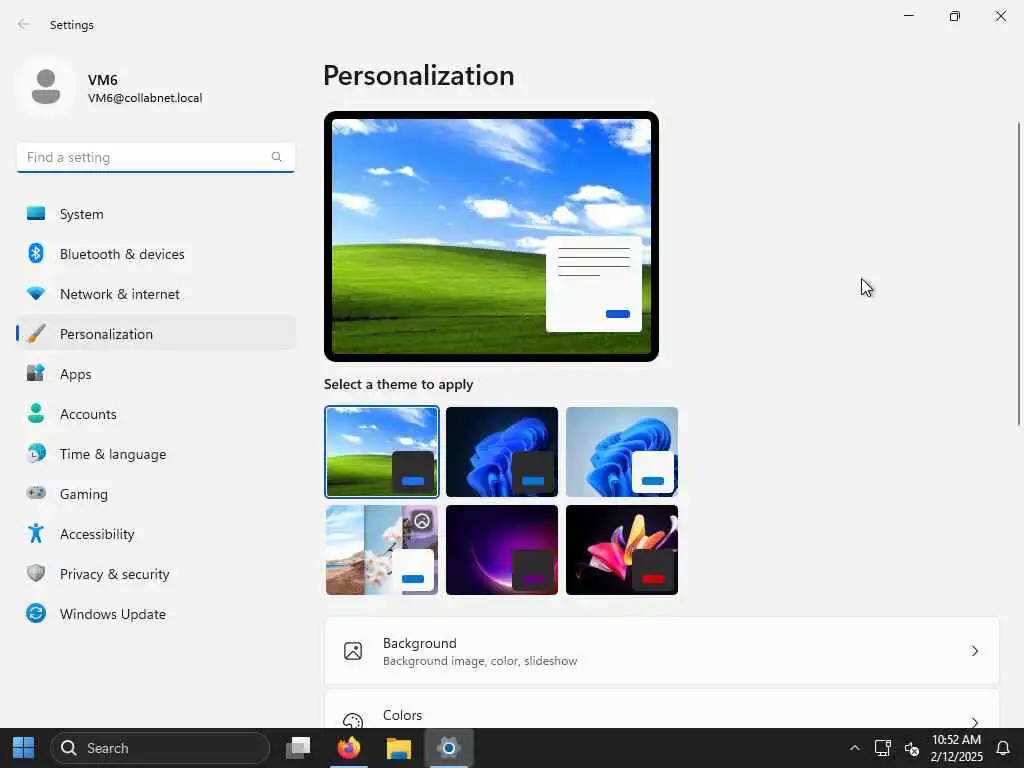This screenshot has height=768, width=1024.
Task: Open Task View from the taskbar
Action: (298, 748)
